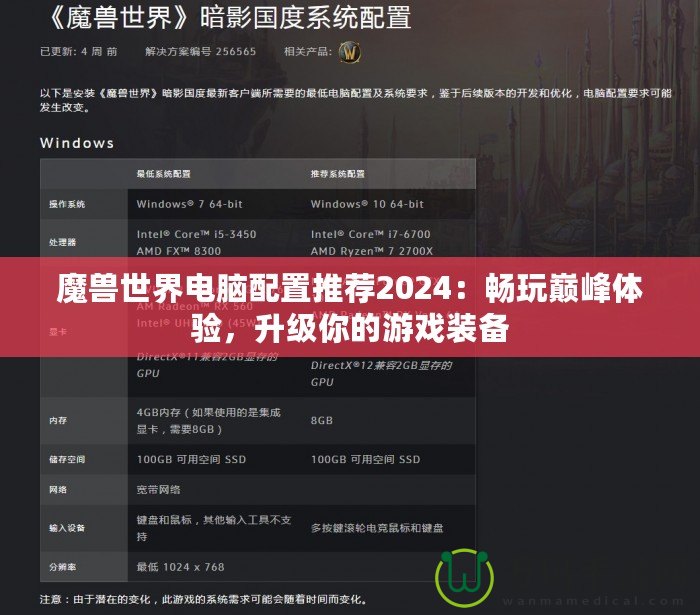Click the 最低 1024 x 768 cell

180,567
